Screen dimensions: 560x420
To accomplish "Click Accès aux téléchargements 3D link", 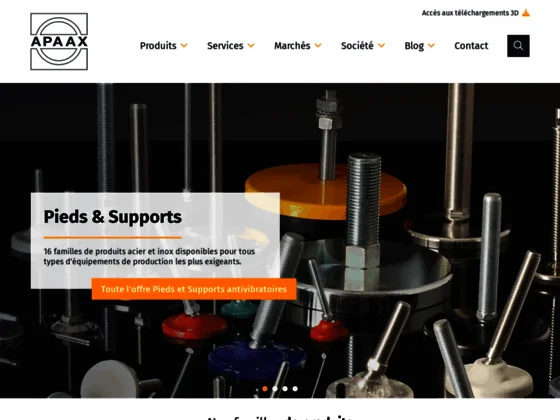I will [x=470, y=13].
